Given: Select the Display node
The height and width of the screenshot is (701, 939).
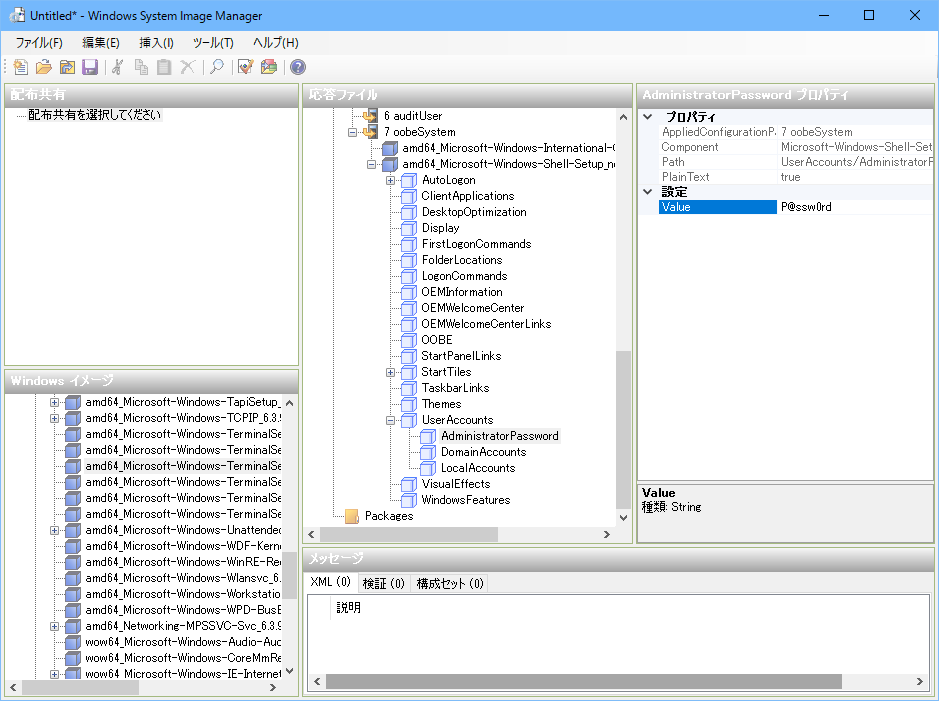Looking at the screenshot, I should [x=440, y=228].
